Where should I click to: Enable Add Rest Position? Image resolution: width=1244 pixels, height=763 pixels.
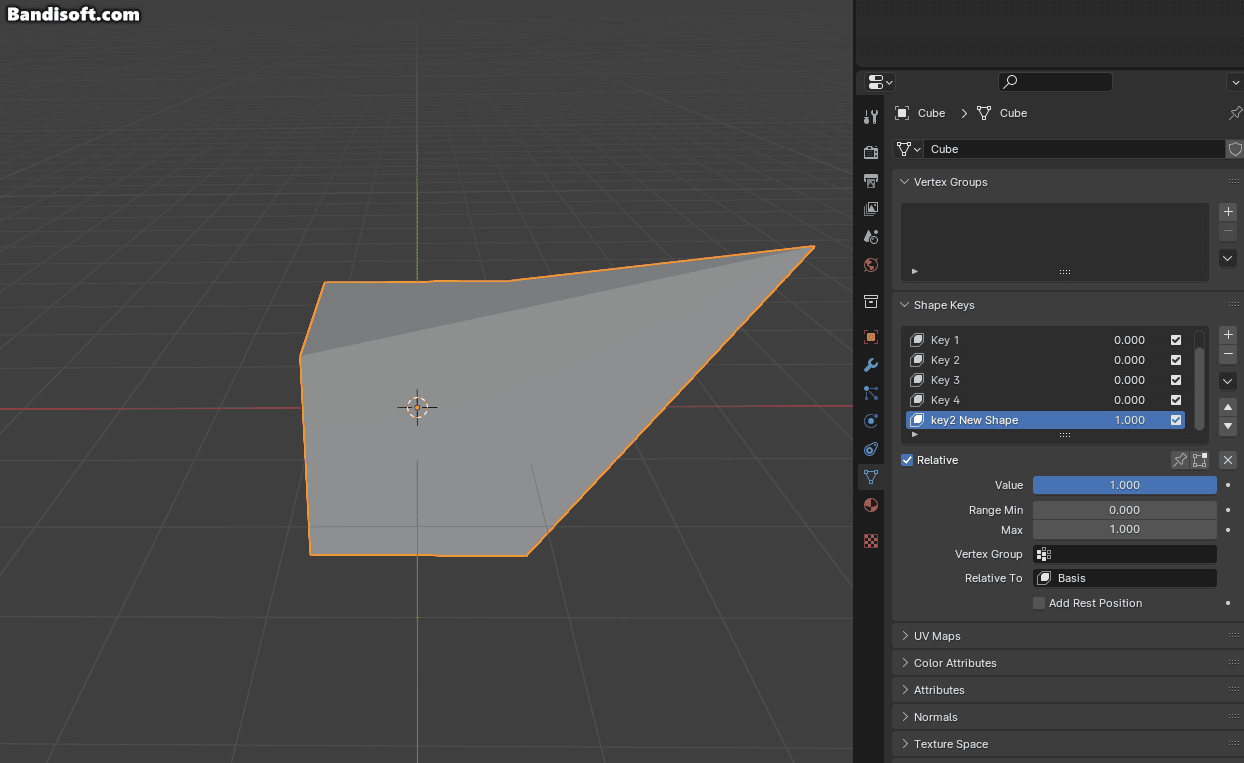click(1039, 603)
